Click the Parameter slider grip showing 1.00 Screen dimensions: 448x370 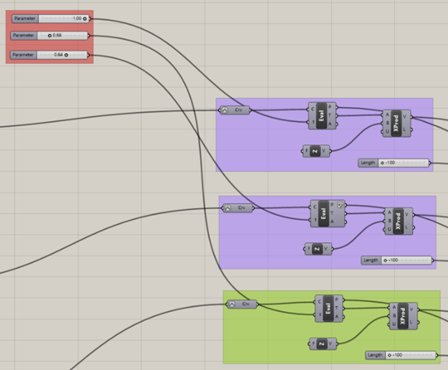tap(85, 19)
